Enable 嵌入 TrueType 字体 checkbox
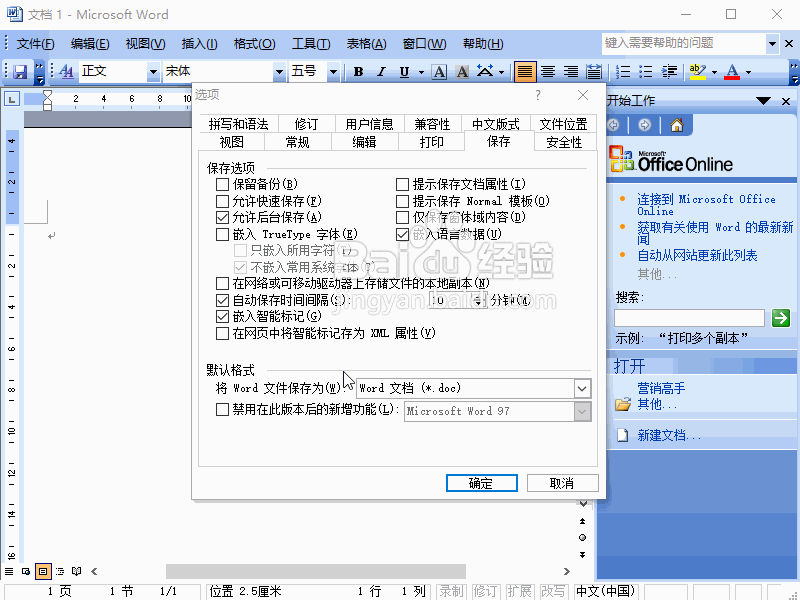Viewport: 800px width, 600px height. point(222,235)
